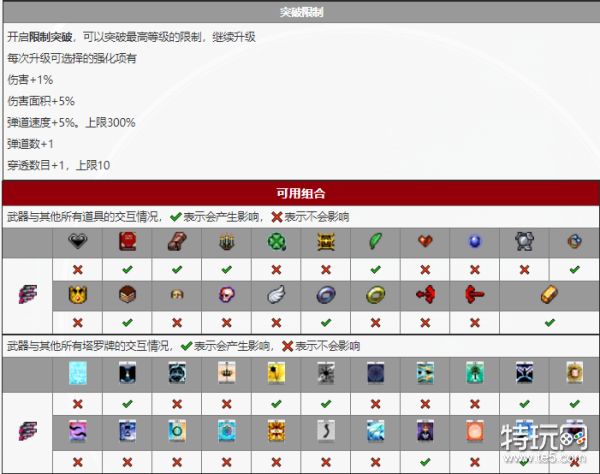Screen dimensions: 600x474
Task: Click the white wings item icon
Action: (275, 296)
